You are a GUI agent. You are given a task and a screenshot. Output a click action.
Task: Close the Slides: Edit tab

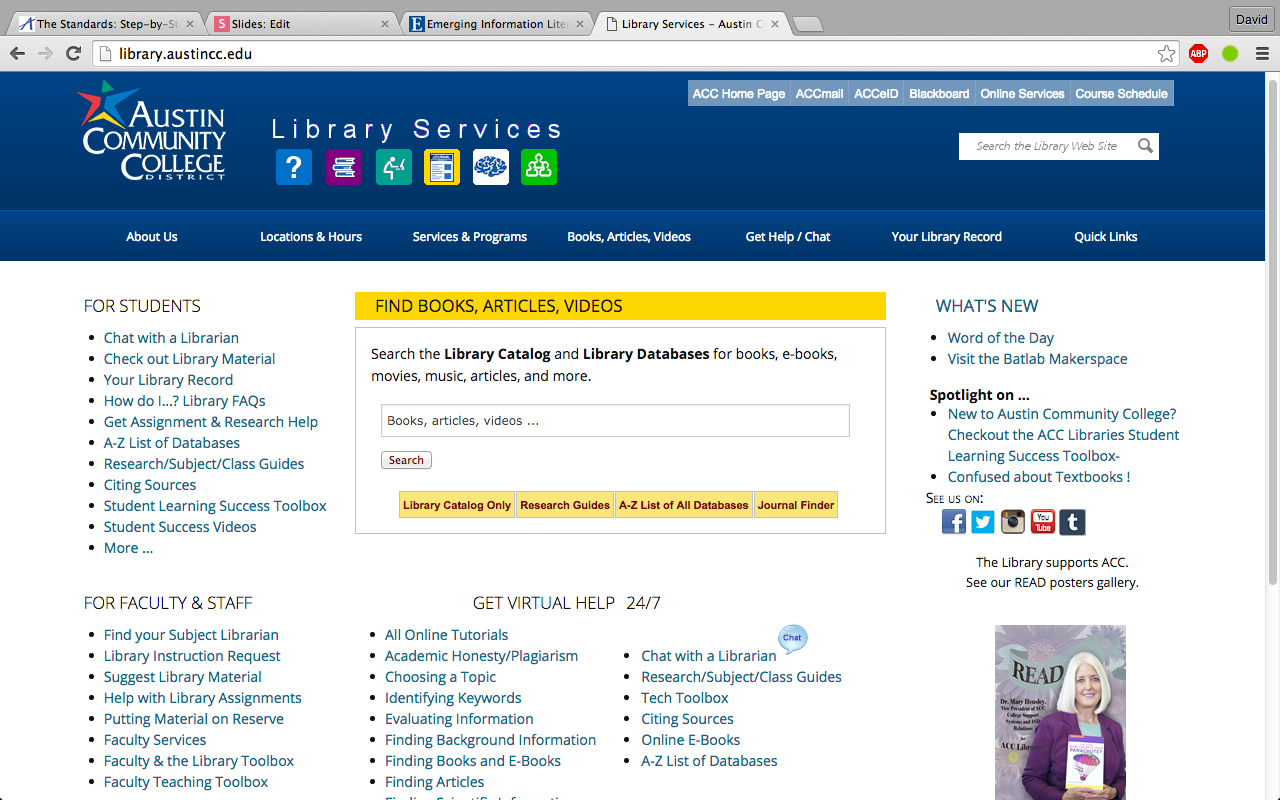pos(385,24)
